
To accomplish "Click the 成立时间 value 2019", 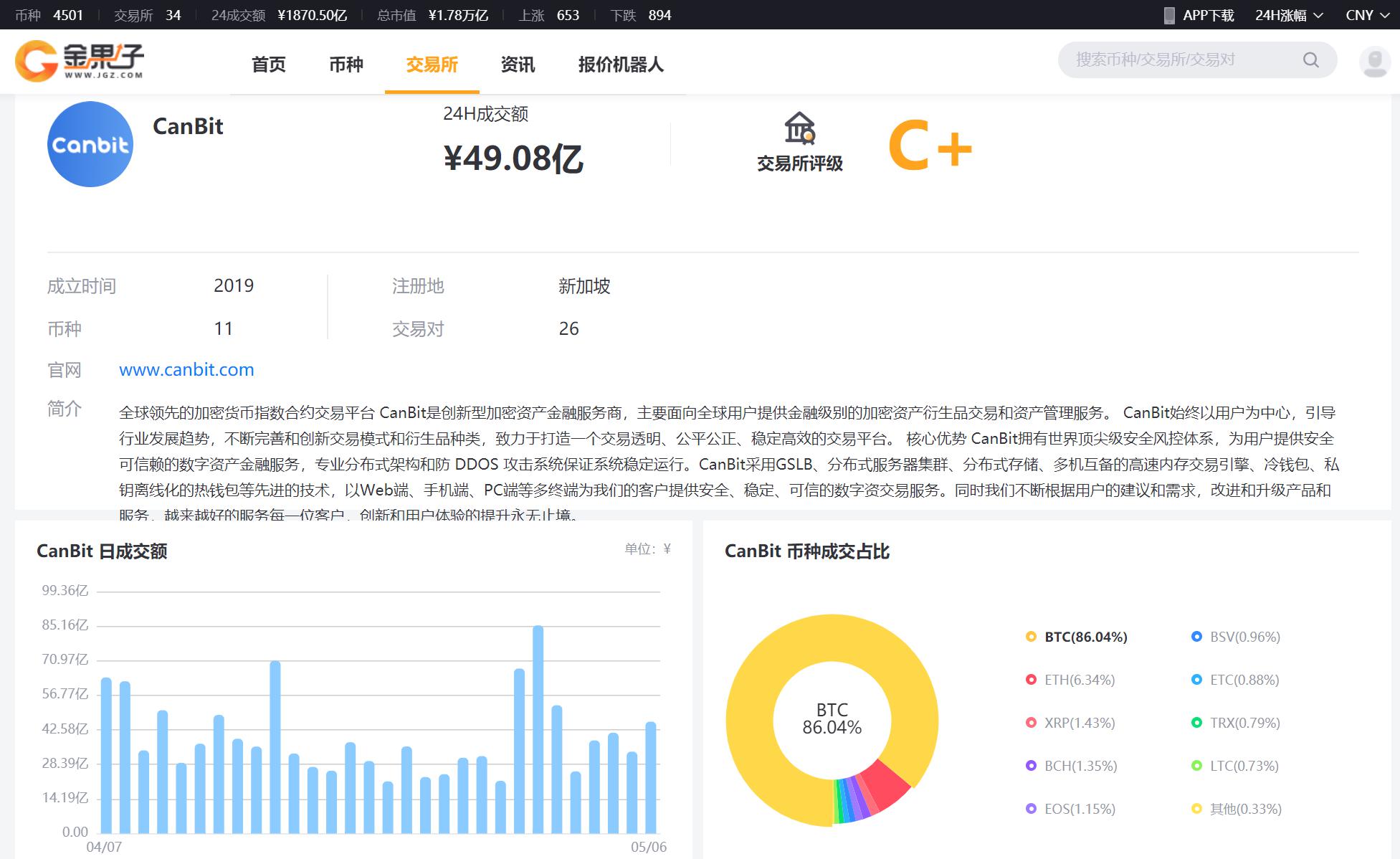I will click(x=234, y=285).
